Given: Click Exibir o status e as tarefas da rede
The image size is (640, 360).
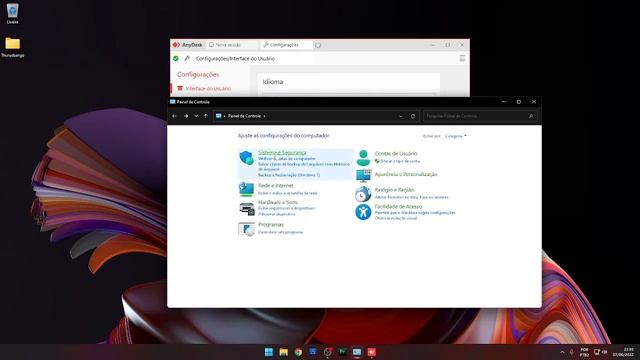Looking at the screenshot, I should [x=287, y=193].
